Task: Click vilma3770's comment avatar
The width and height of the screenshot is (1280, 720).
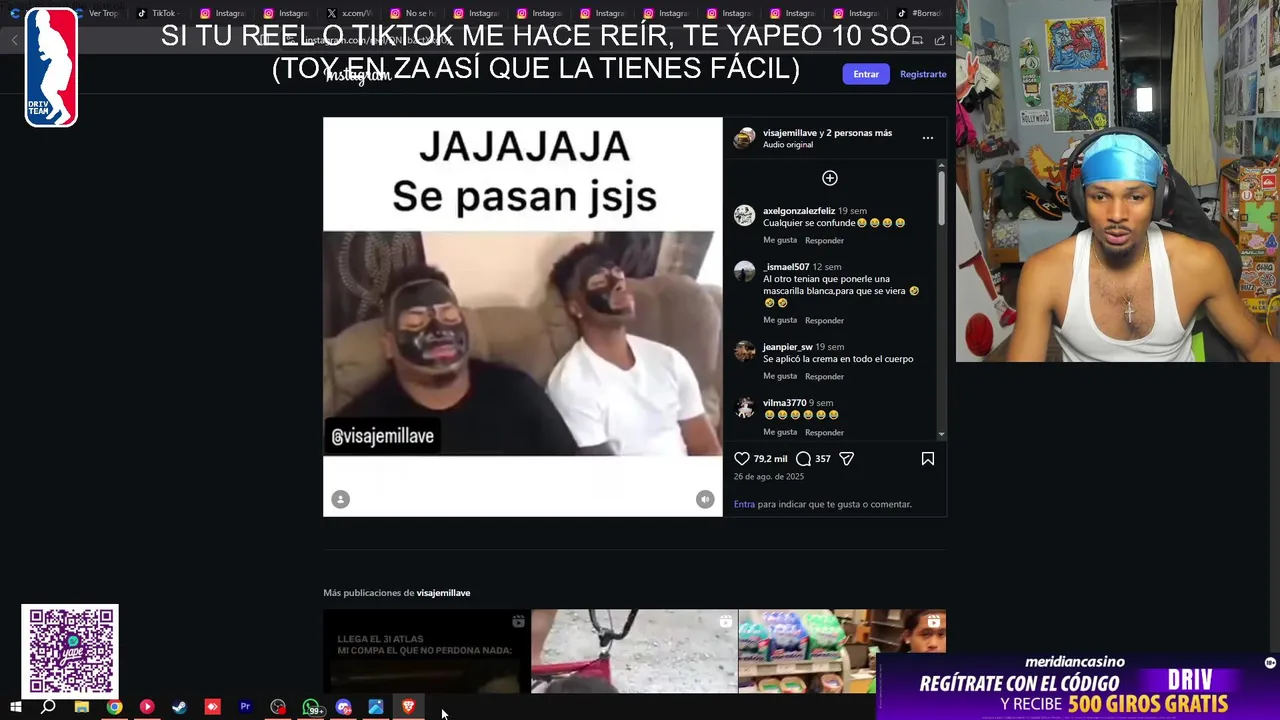Action: (744, 407)
